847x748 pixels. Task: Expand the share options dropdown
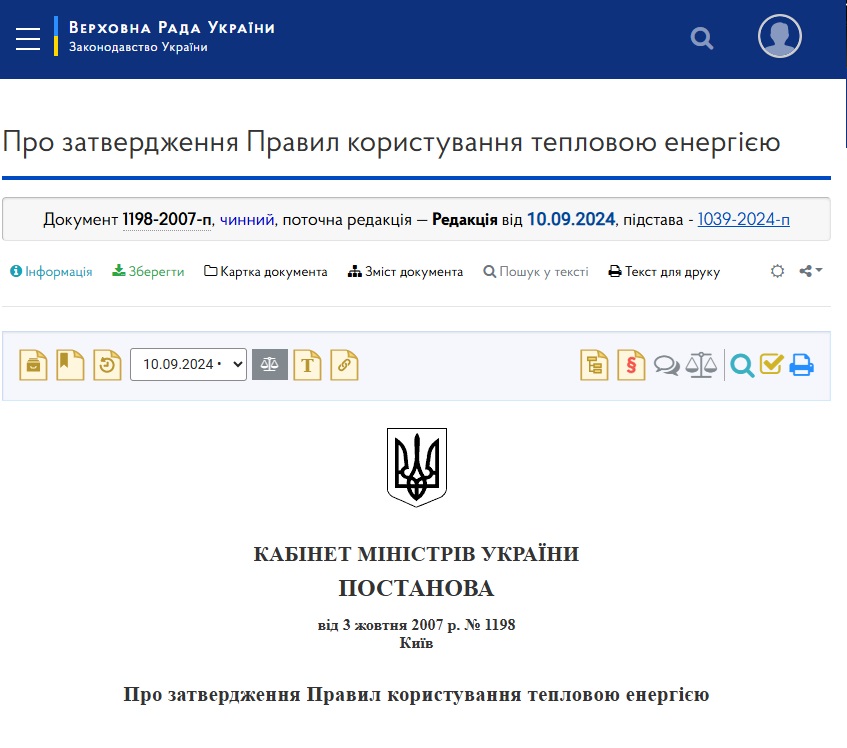(811, 271)
